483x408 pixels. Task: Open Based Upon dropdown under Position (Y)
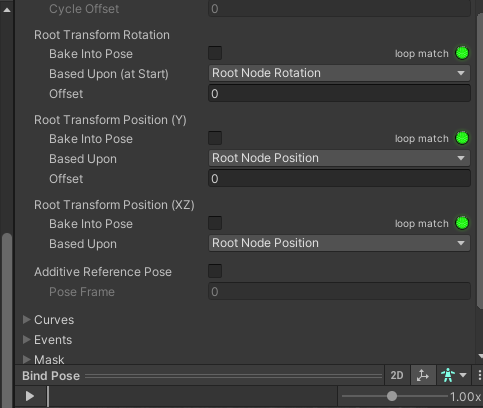tap(339, 158)
